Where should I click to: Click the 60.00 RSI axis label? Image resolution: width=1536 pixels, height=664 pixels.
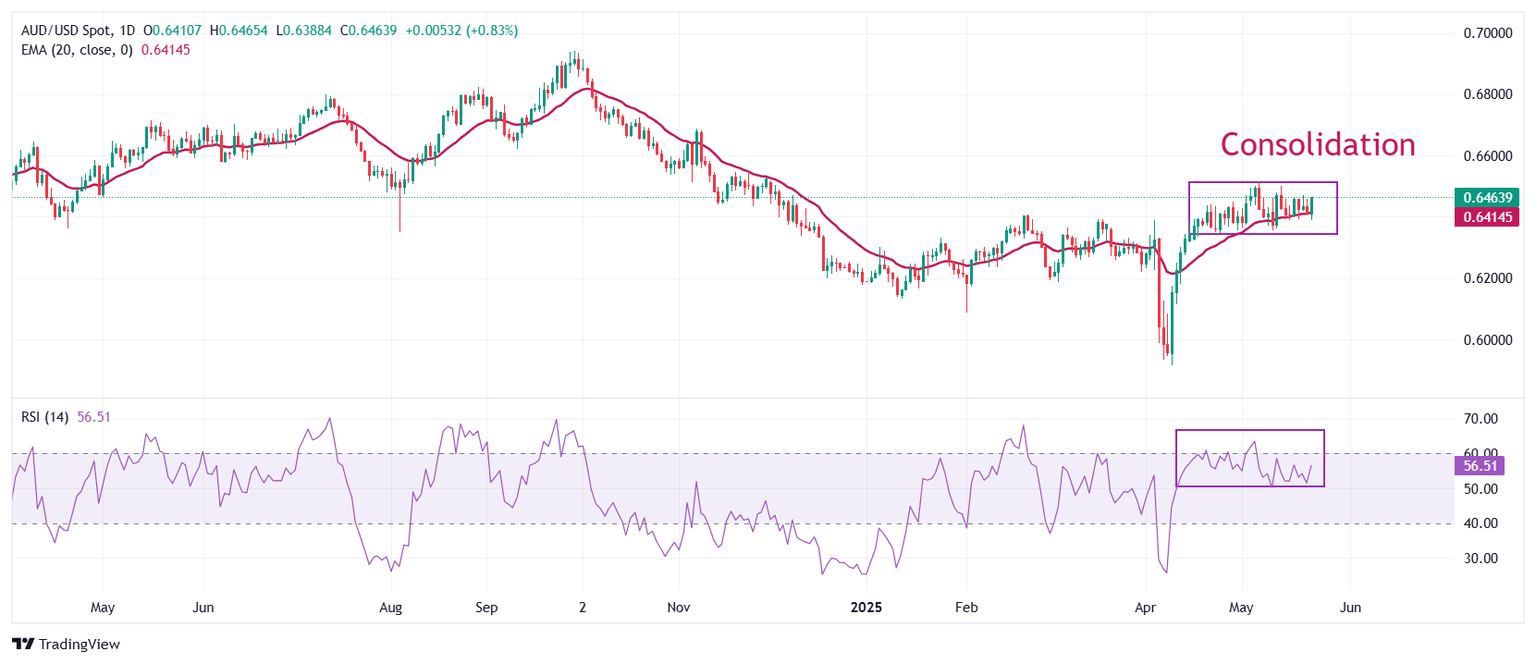(1479, 453)
